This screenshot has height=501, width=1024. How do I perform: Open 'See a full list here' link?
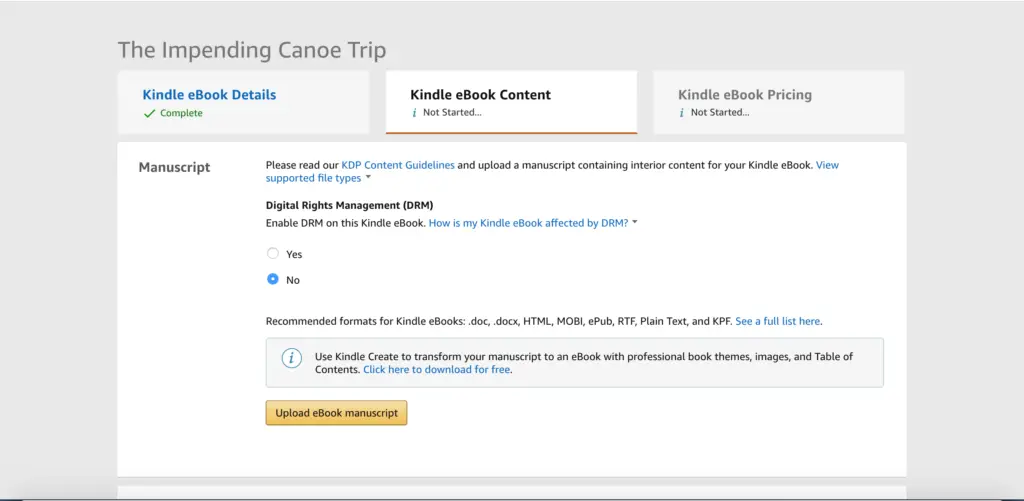pos(778,321)
